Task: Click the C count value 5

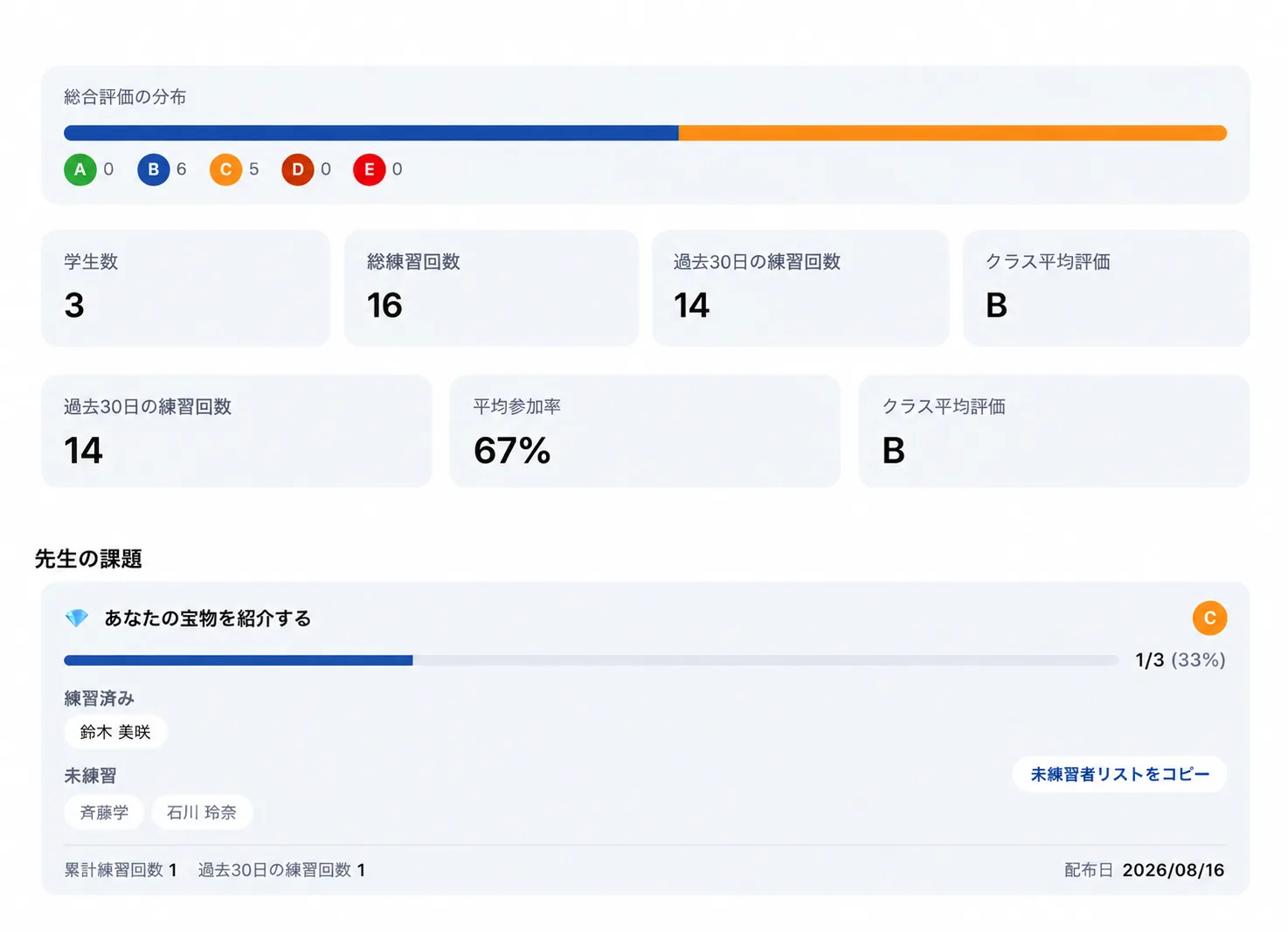Action: [253, 169]
